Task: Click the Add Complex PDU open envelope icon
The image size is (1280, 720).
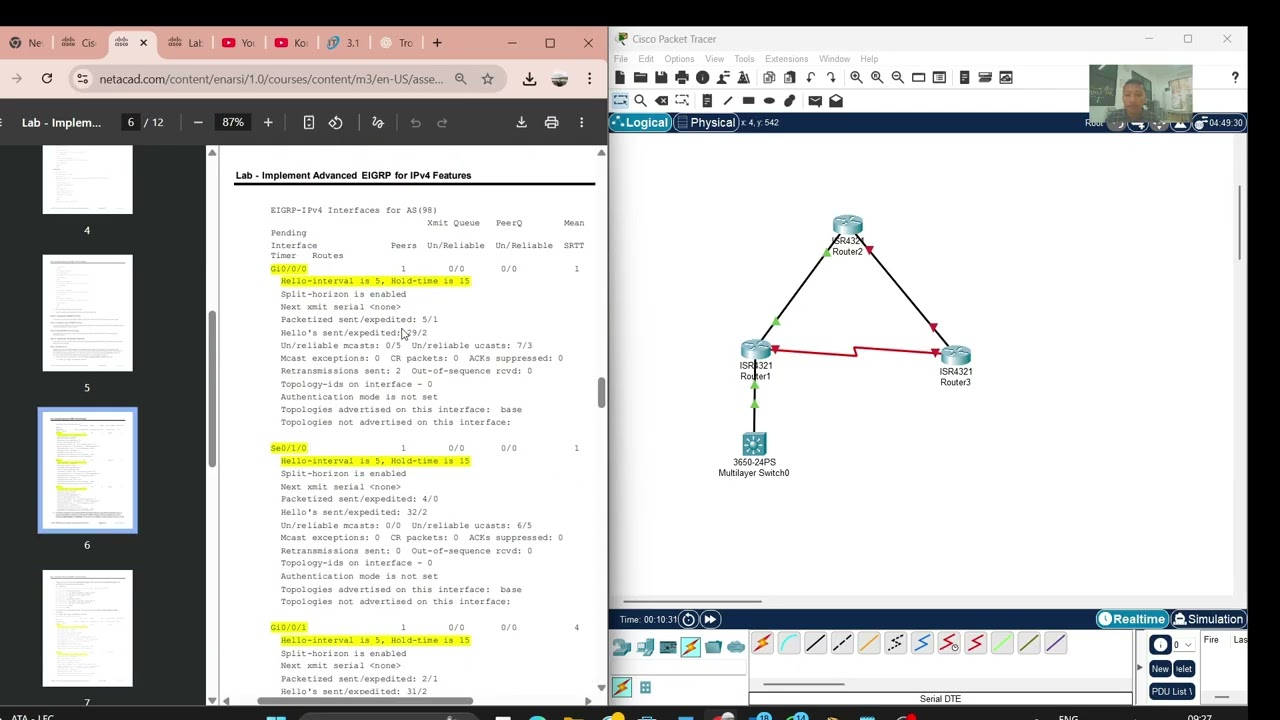Action: point(836,100)
